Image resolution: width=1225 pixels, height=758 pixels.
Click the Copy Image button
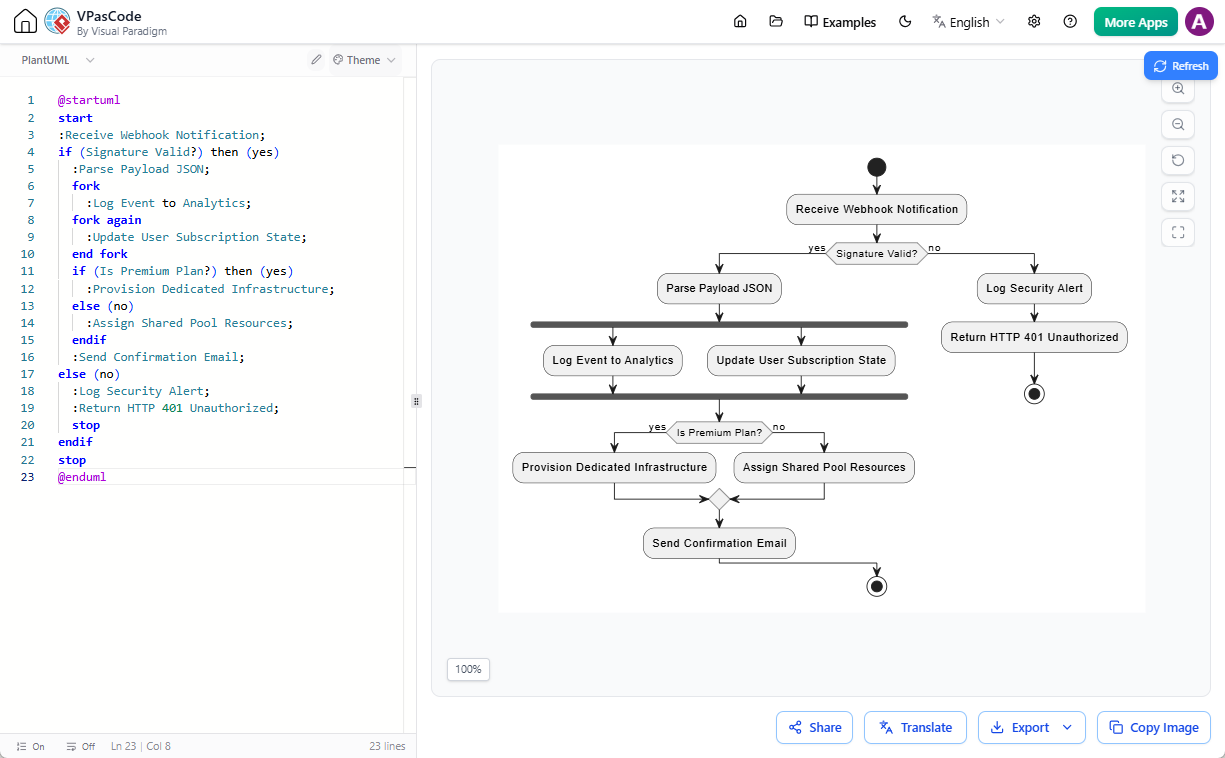1154,727
